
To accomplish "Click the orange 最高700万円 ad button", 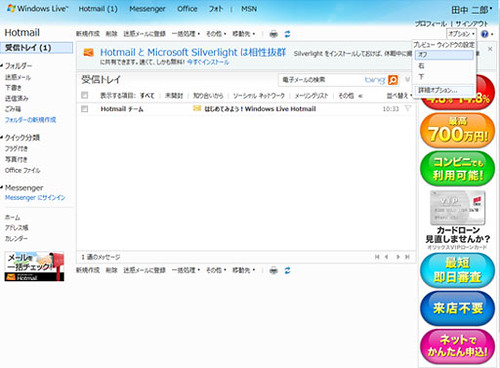I will click(x=457, y=130).
